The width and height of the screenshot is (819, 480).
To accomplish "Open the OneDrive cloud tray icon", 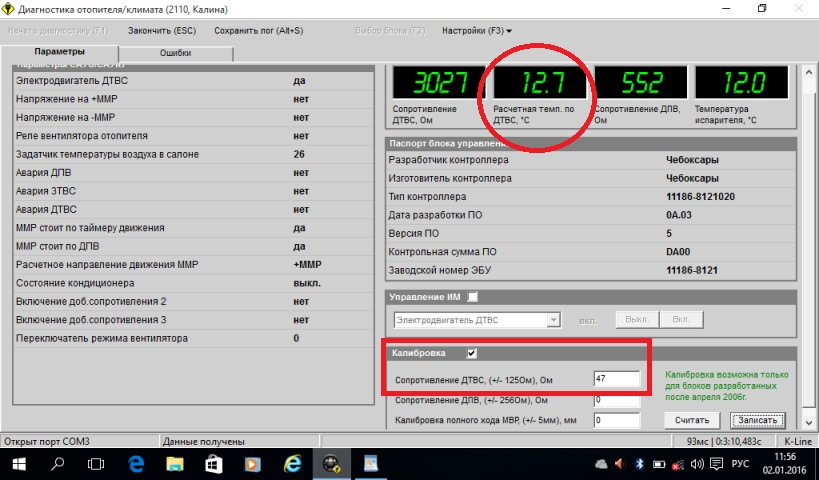I will click(x=601, y=464).
